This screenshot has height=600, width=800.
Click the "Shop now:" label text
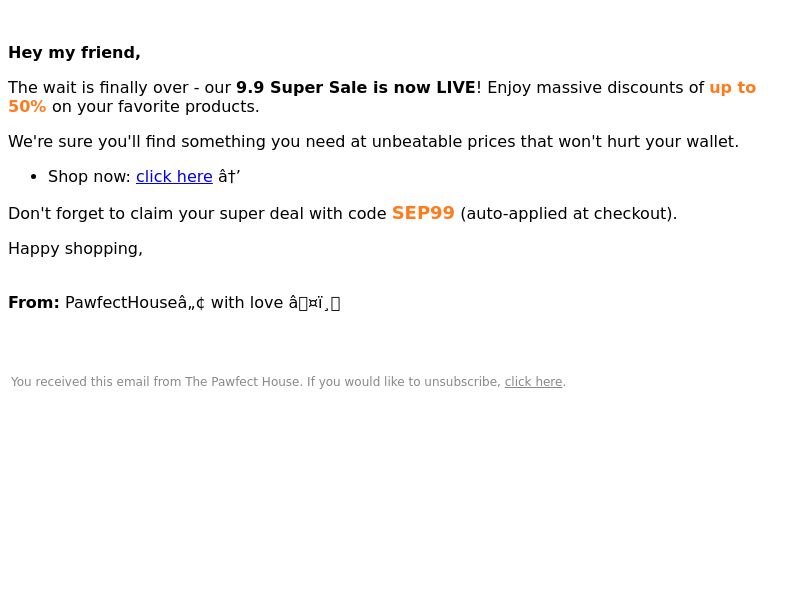click(x=89, y=177)
